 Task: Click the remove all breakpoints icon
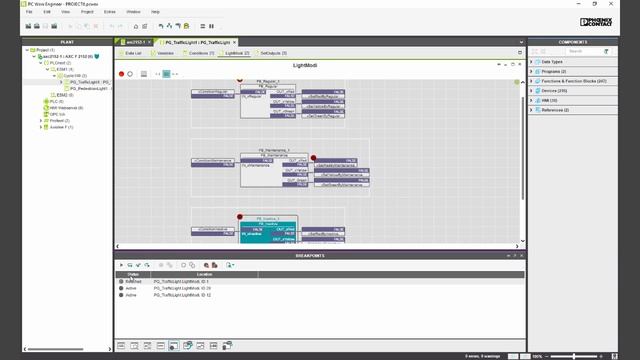[x=215, y=265]
